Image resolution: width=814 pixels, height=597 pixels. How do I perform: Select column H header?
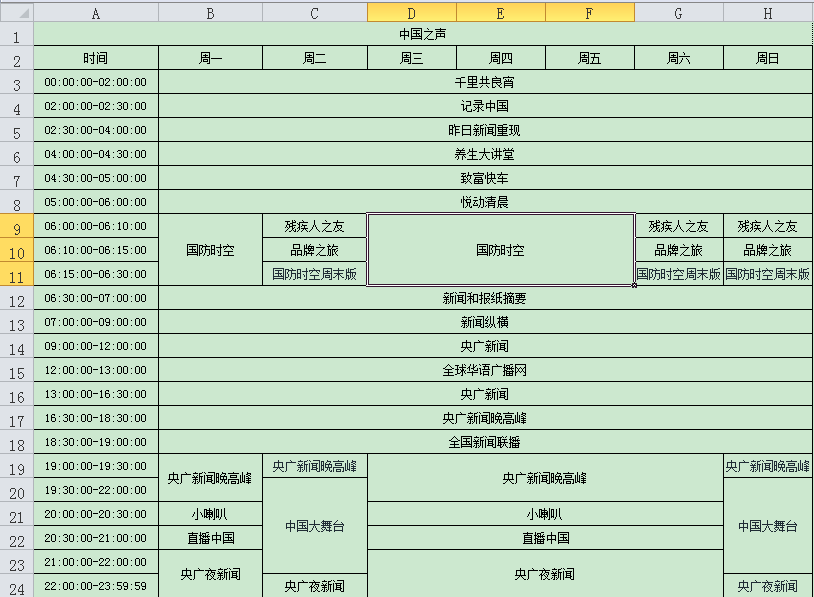coord(768,12)
